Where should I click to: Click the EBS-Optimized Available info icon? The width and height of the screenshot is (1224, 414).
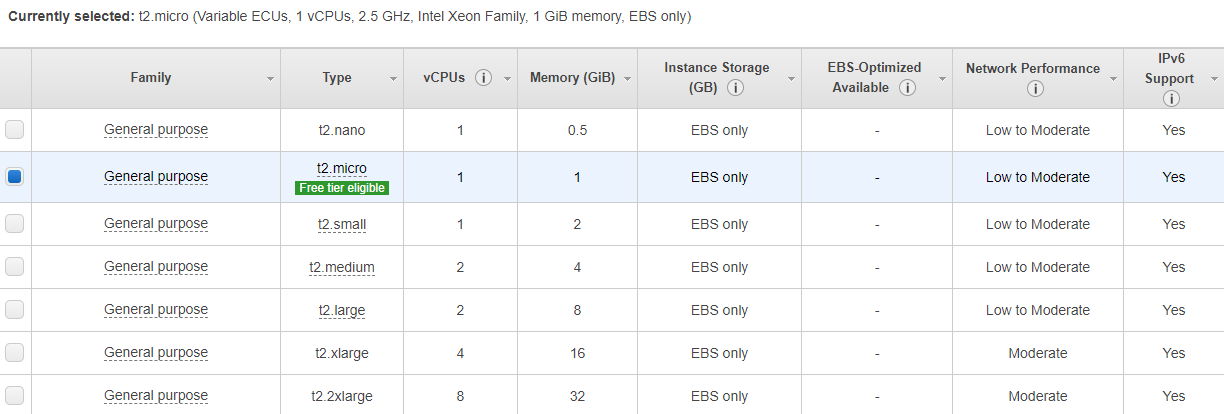click(x=907, y=88)
